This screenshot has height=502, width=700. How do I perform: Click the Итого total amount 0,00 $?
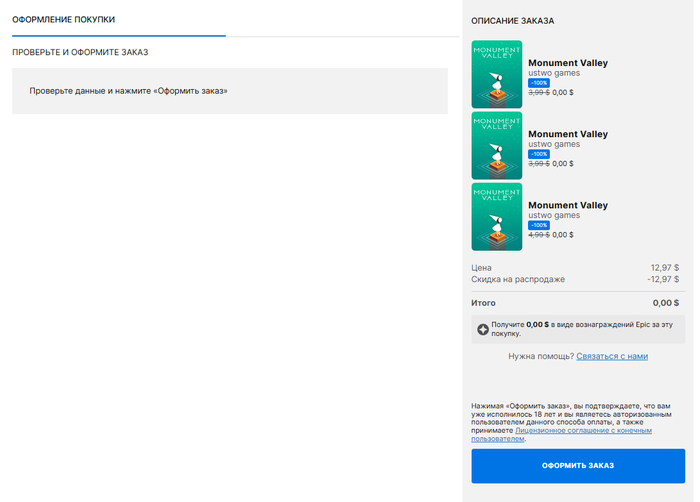[665, 302]
